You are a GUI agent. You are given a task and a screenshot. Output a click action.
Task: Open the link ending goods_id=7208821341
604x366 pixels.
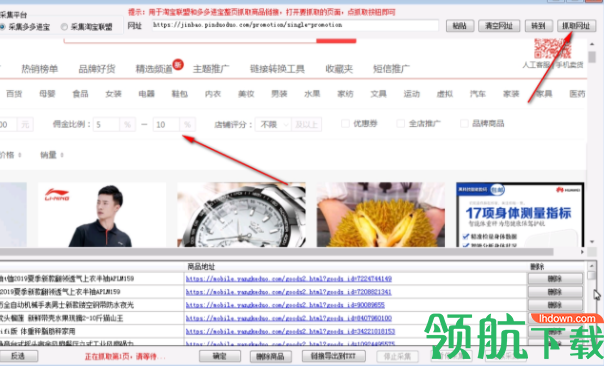click(289, 292)
